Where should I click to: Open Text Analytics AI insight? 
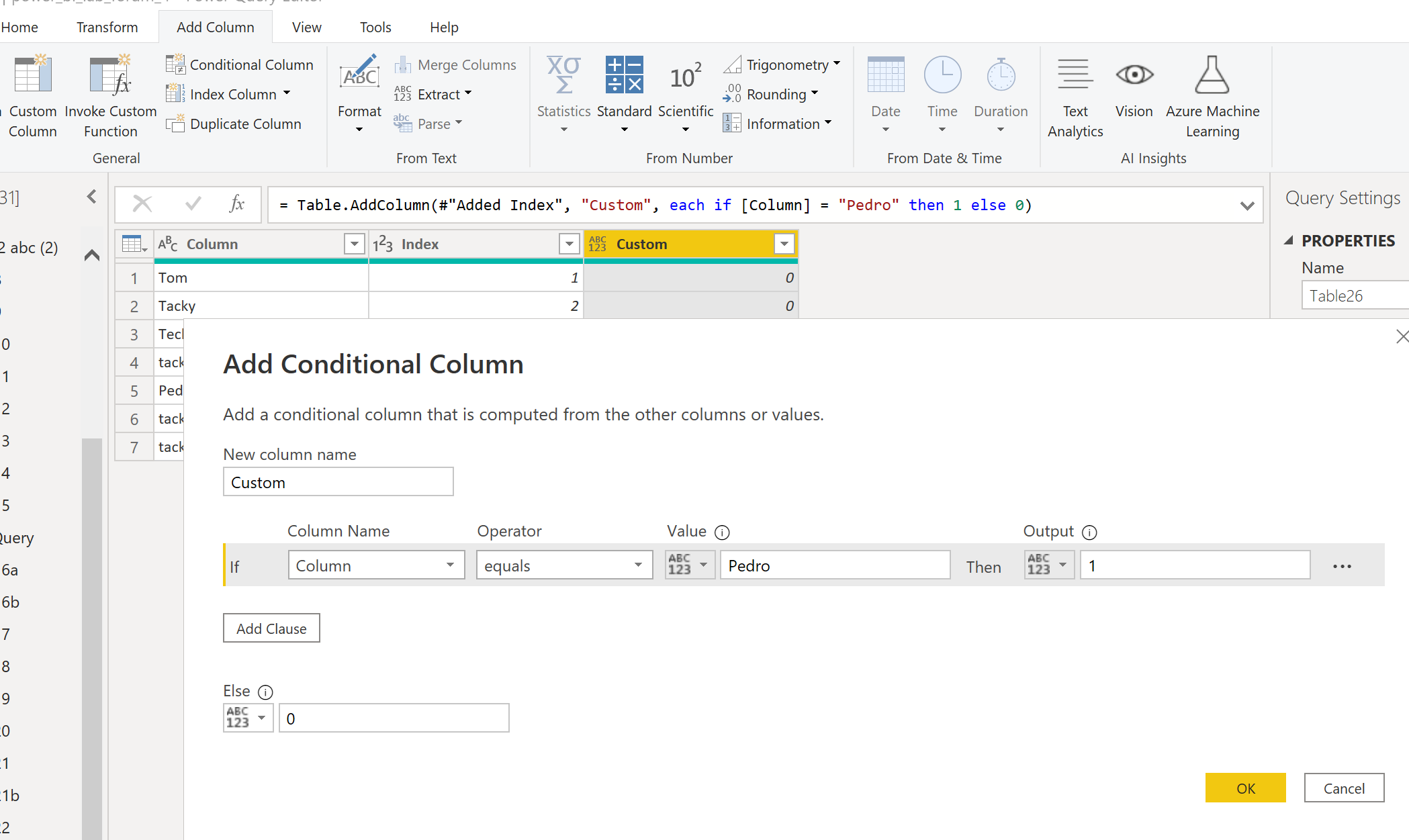pos(1075,97)
